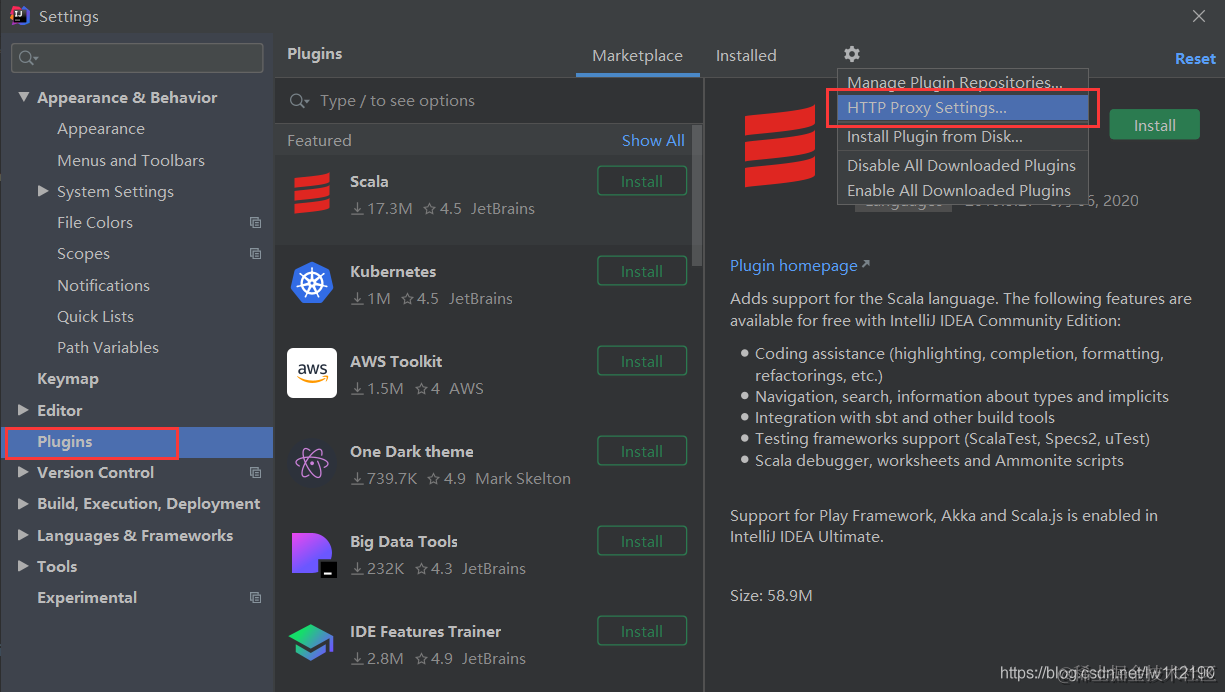This screenshot has height=692, width=1225.
Task: Click the Reset link
Action: (1195, 59)
